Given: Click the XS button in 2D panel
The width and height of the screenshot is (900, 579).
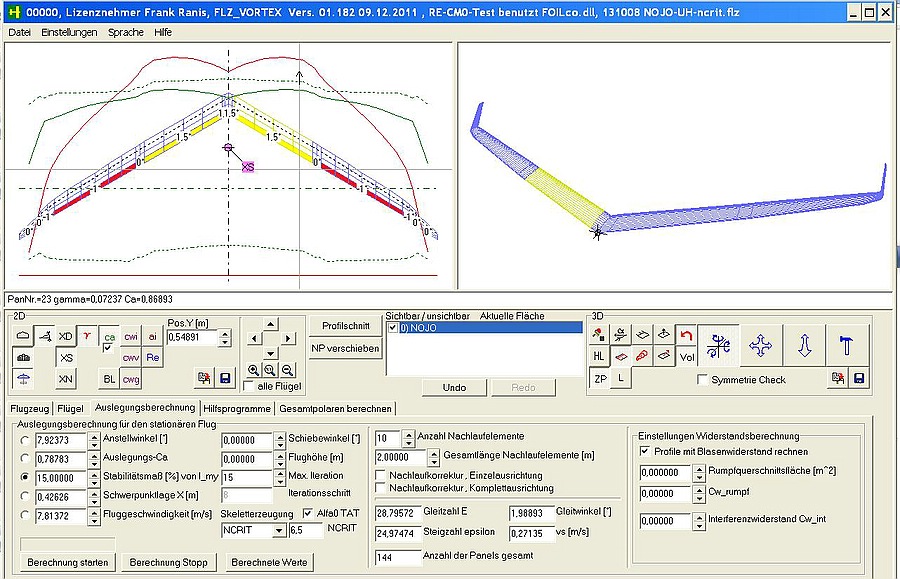Looking at the screenshot, I should point(66,357).
